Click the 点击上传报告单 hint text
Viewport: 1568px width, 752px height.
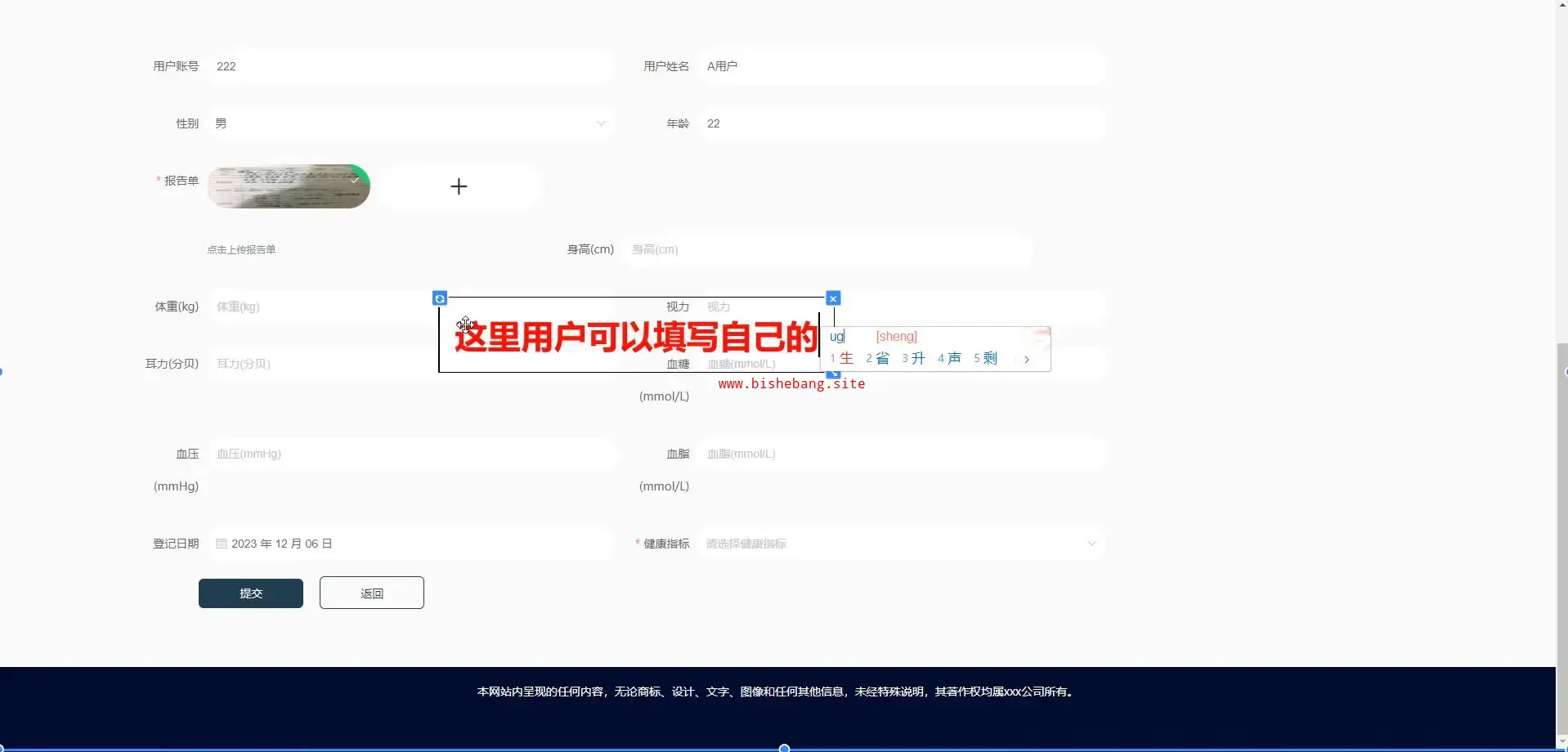tap(241, 249)
